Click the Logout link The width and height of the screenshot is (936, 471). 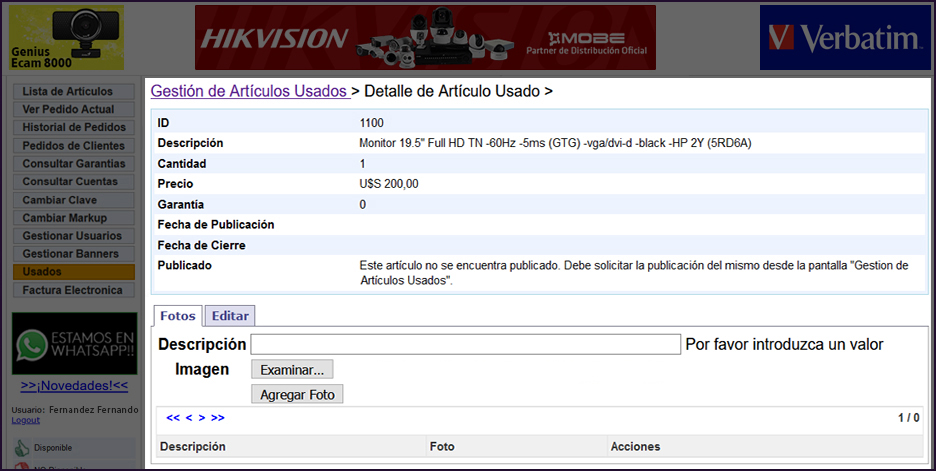[26, 420]
